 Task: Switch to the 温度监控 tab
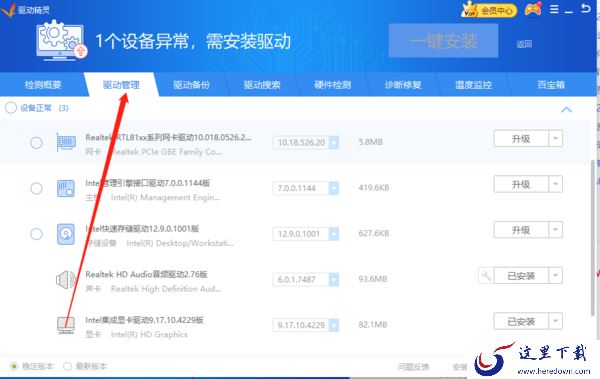tap(473, 85)
